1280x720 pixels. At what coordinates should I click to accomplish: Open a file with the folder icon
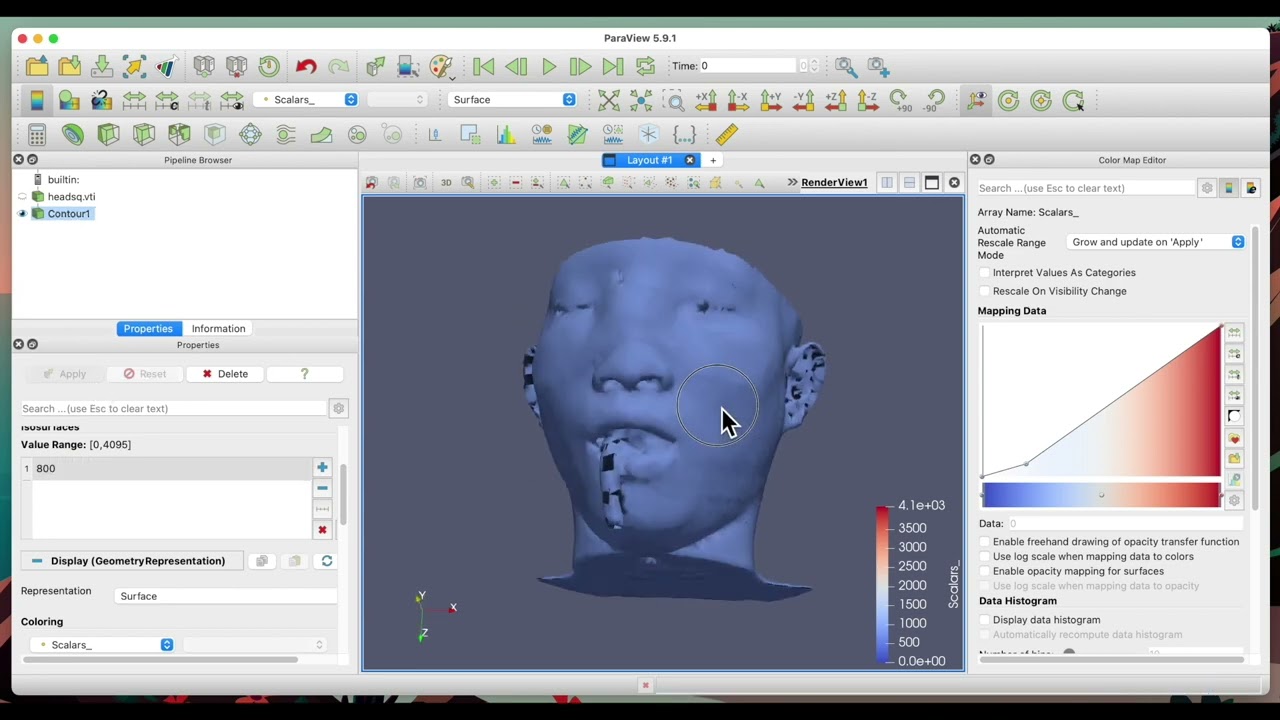pyautogui.click(x=37, y=67)
